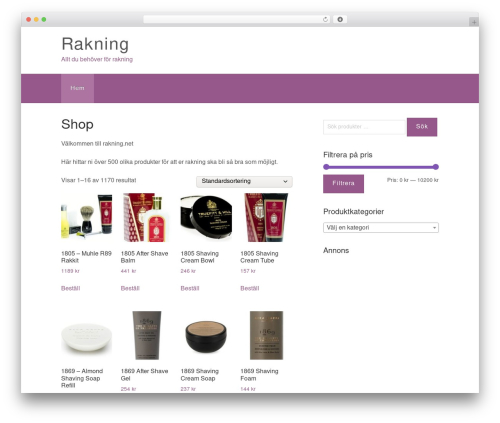Click the browser reload icon

pyautogui.click(x=325, y=20)
